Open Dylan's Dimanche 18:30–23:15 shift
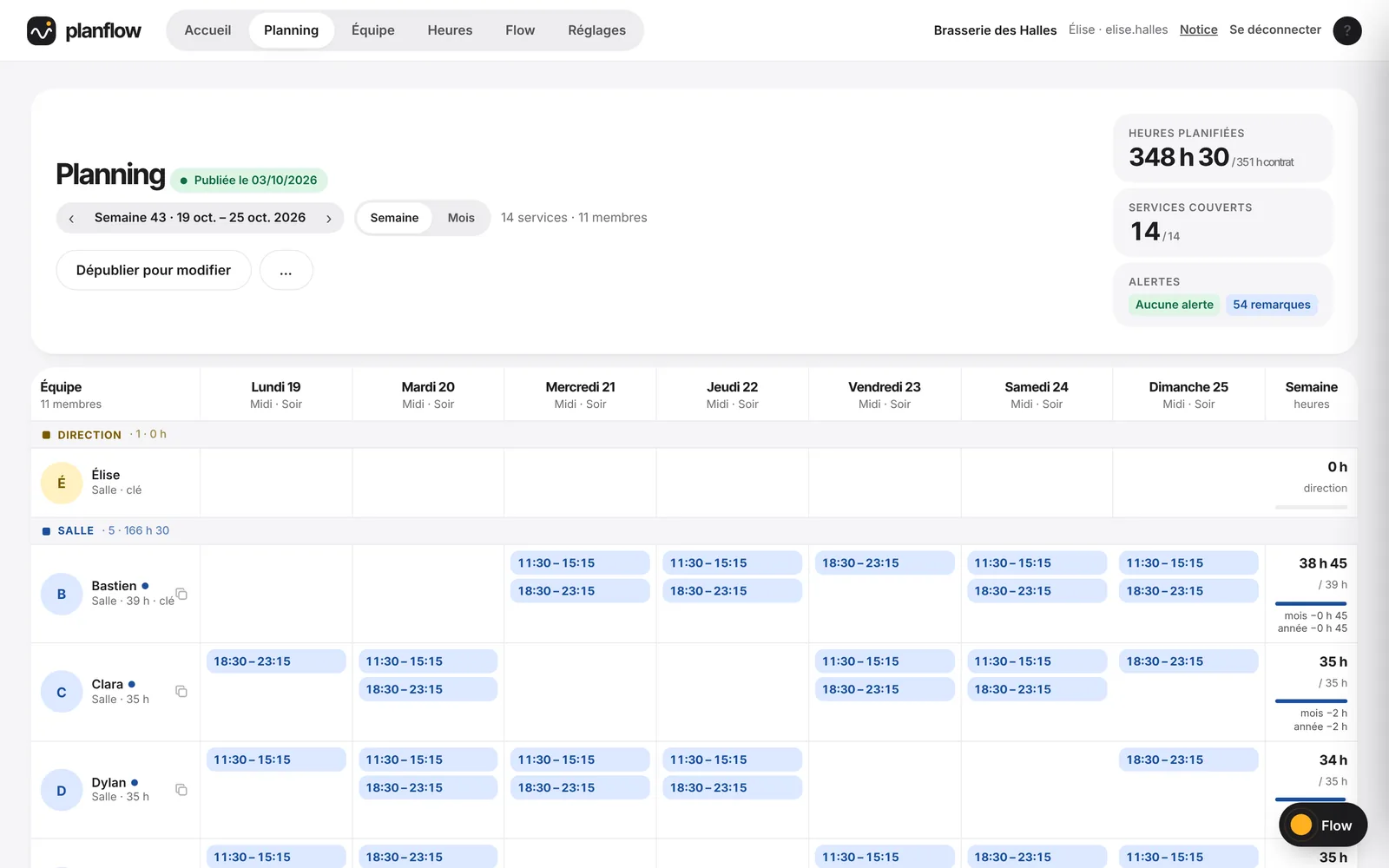 coord(1188,759)
